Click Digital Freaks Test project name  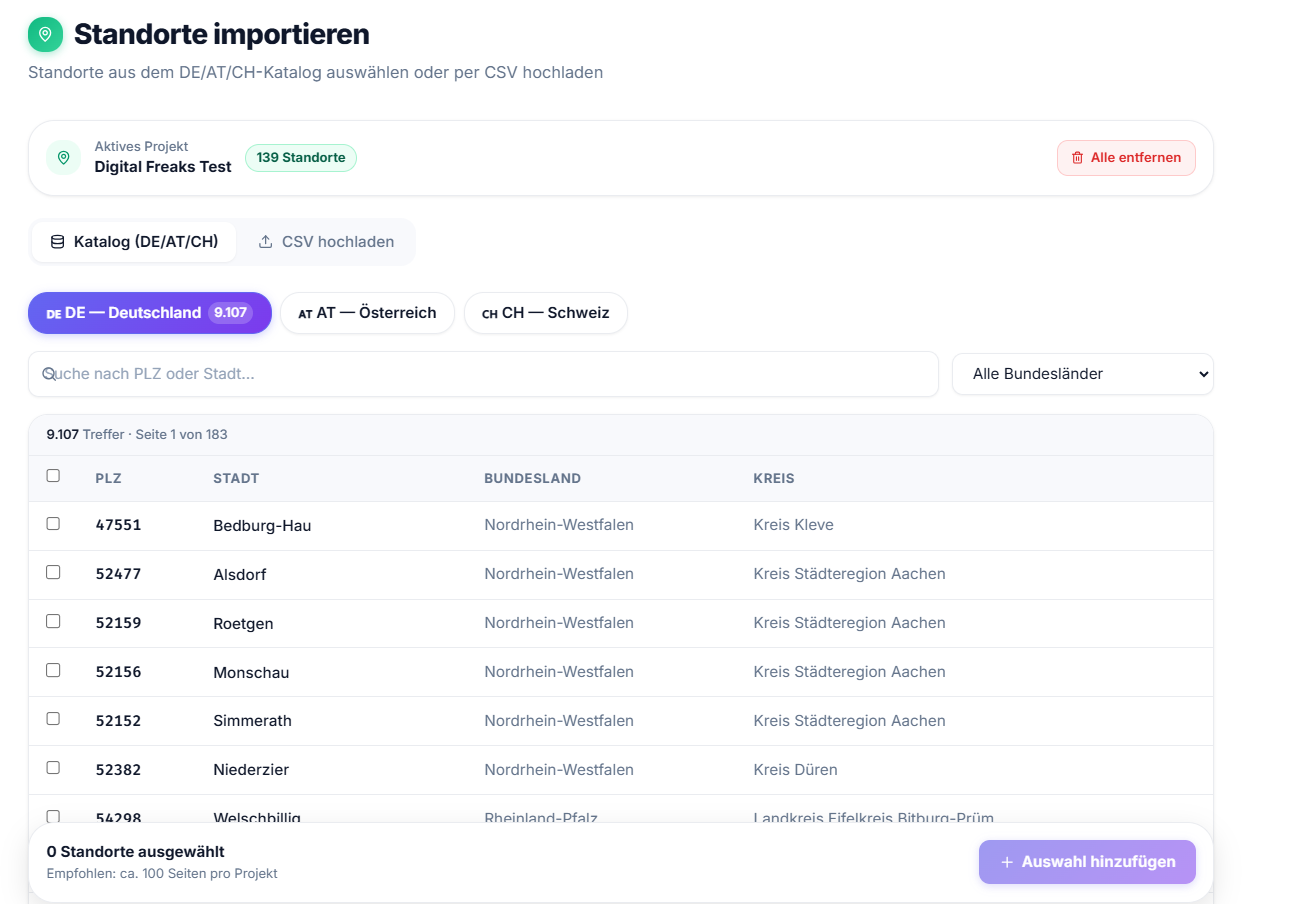click(x=163, y=167)
